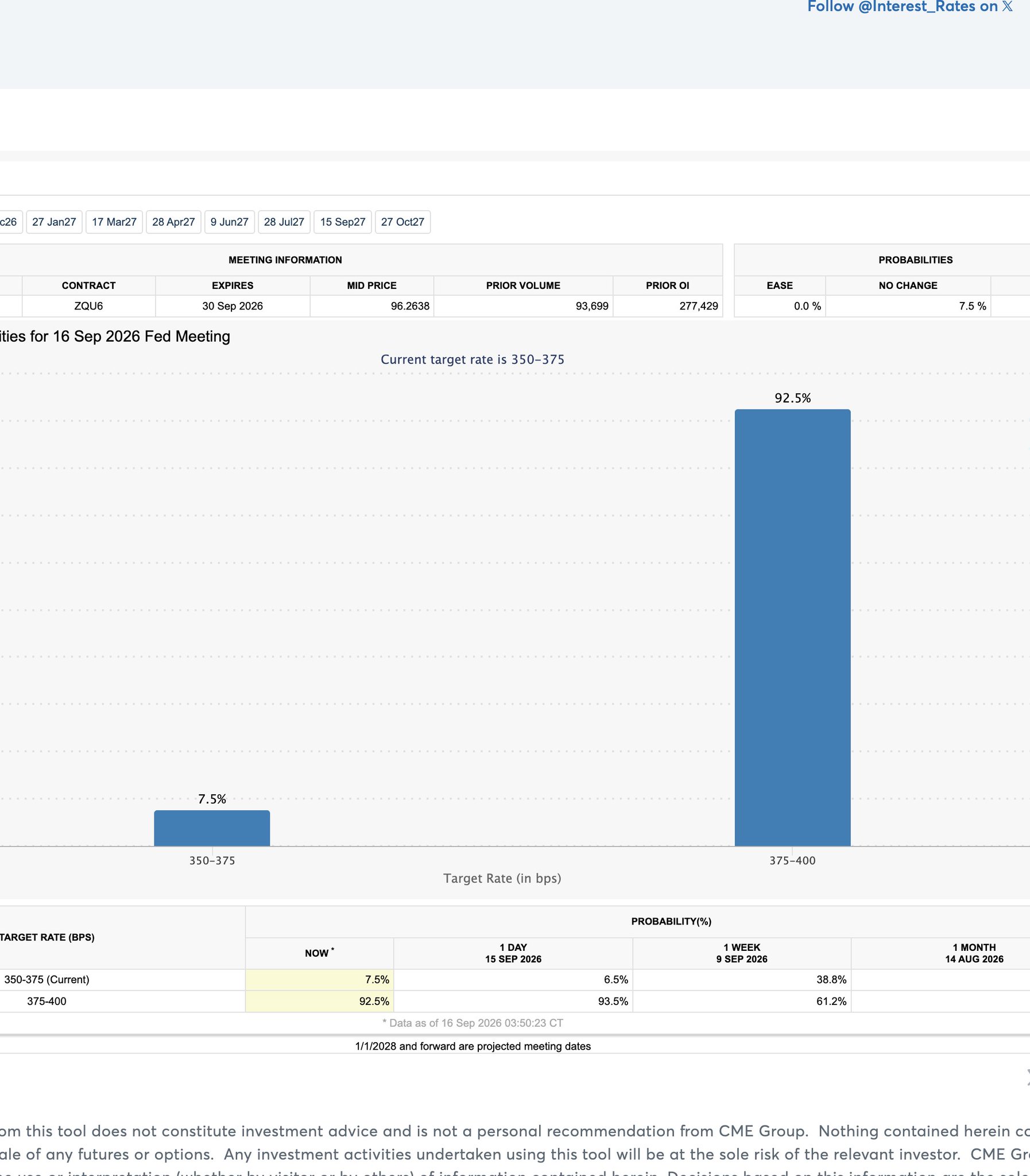Switch to the 28 Apr27 meeting tab

(173, 222)
